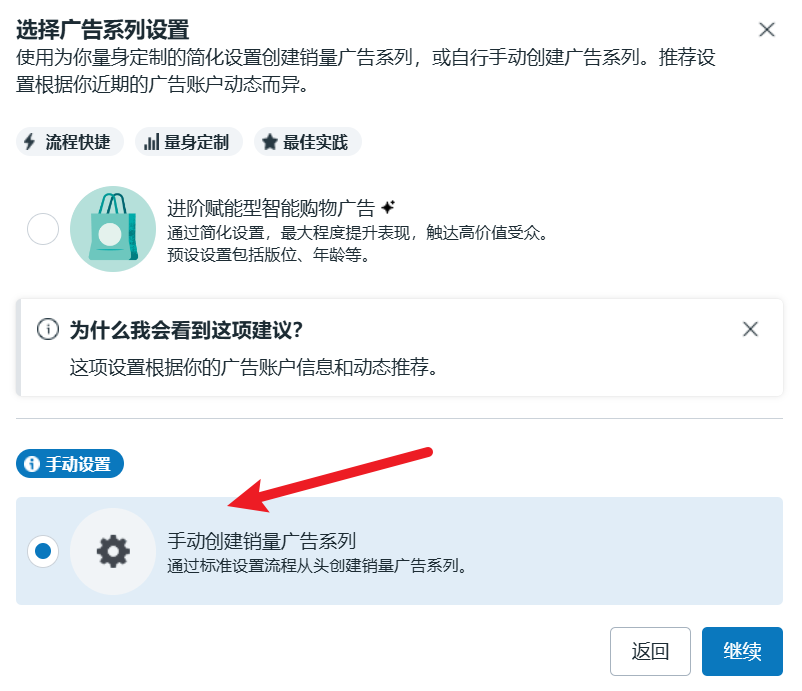Select the 进阶赋能型智能购物广告 radio button
This screenshot has width=802, height=691.
(43, 230)
